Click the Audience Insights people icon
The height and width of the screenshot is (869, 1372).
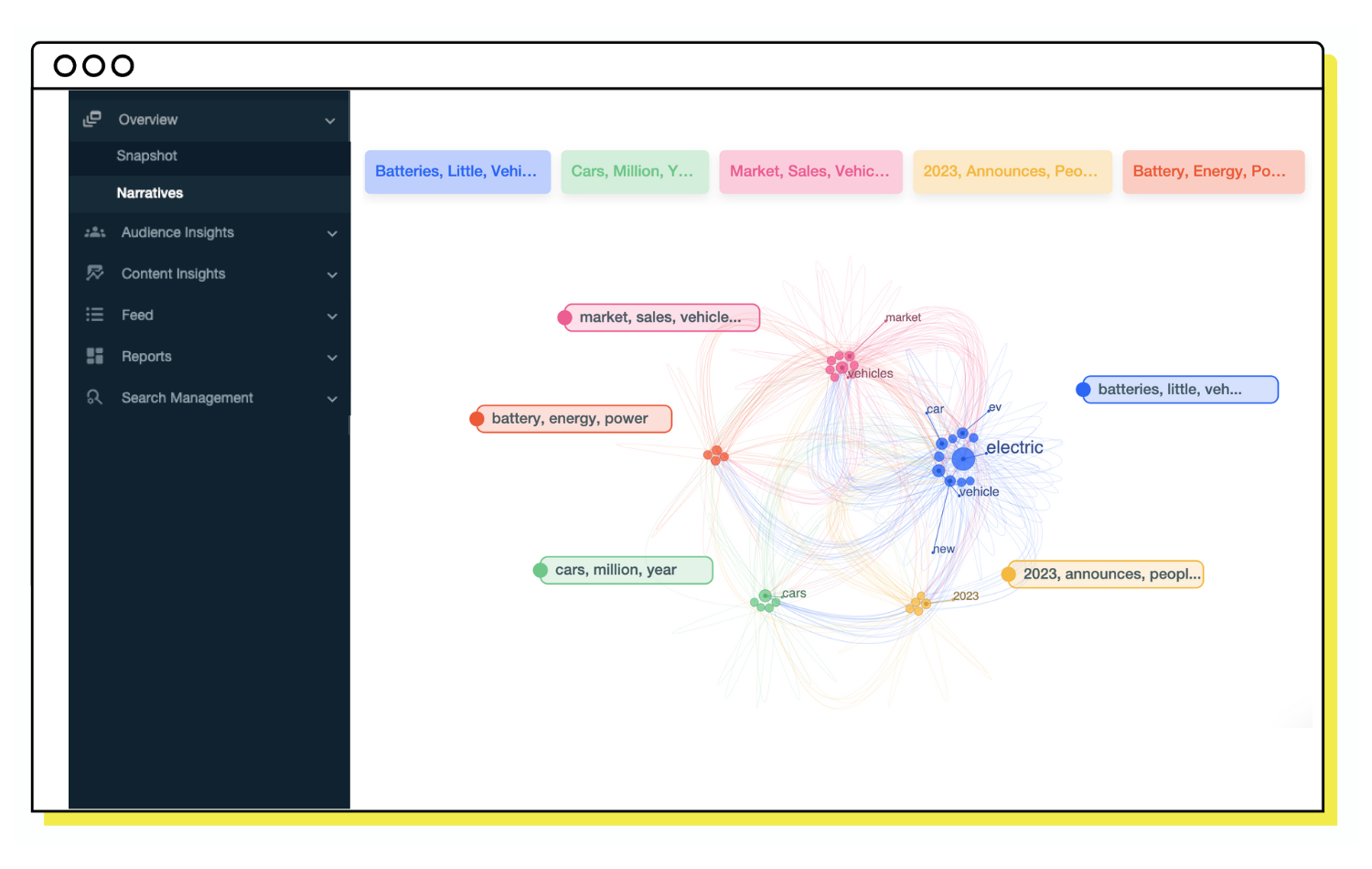point(94,232)
